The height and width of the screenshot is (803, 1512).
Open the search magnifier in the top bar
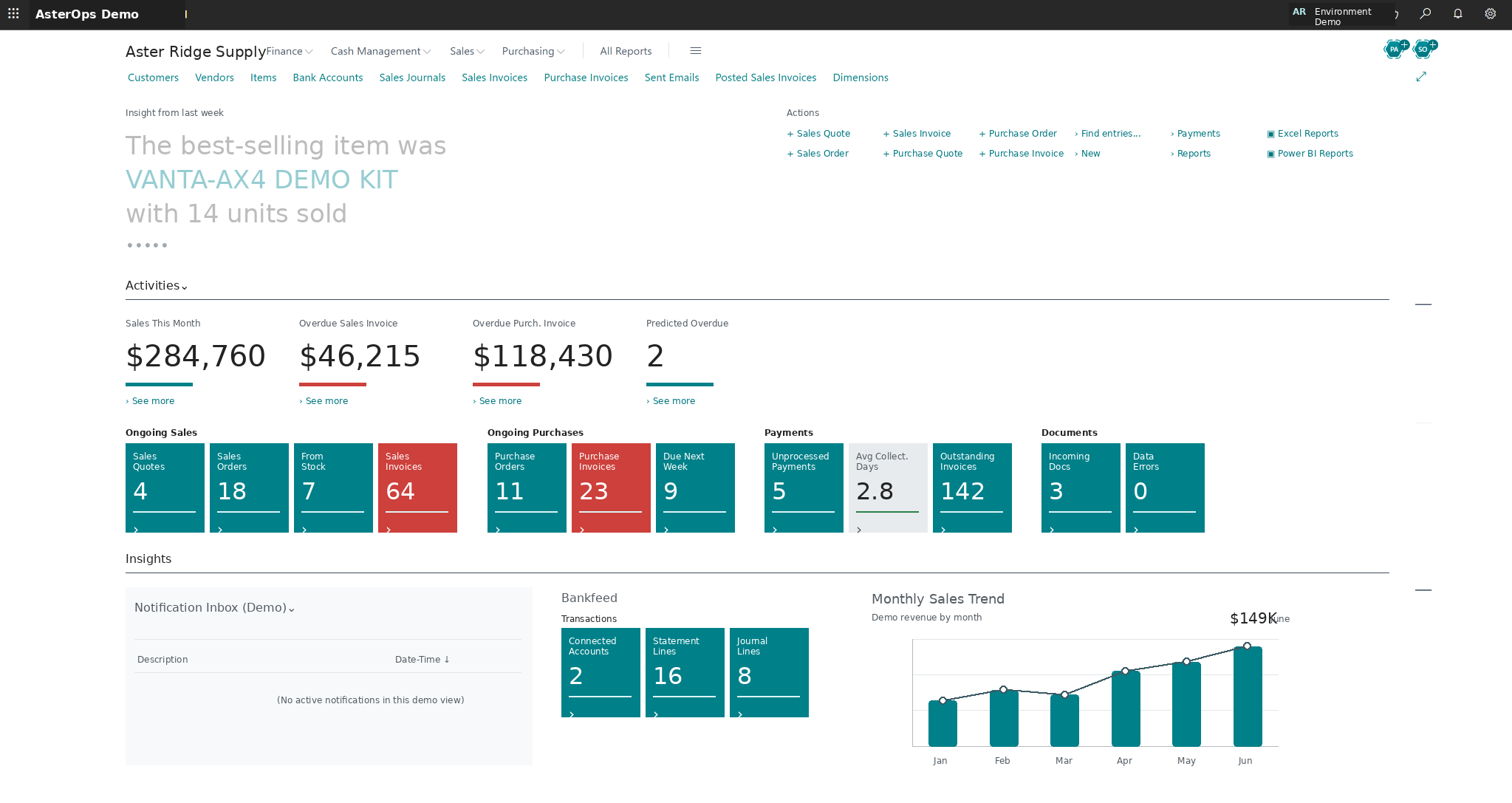click(1426, 14)
